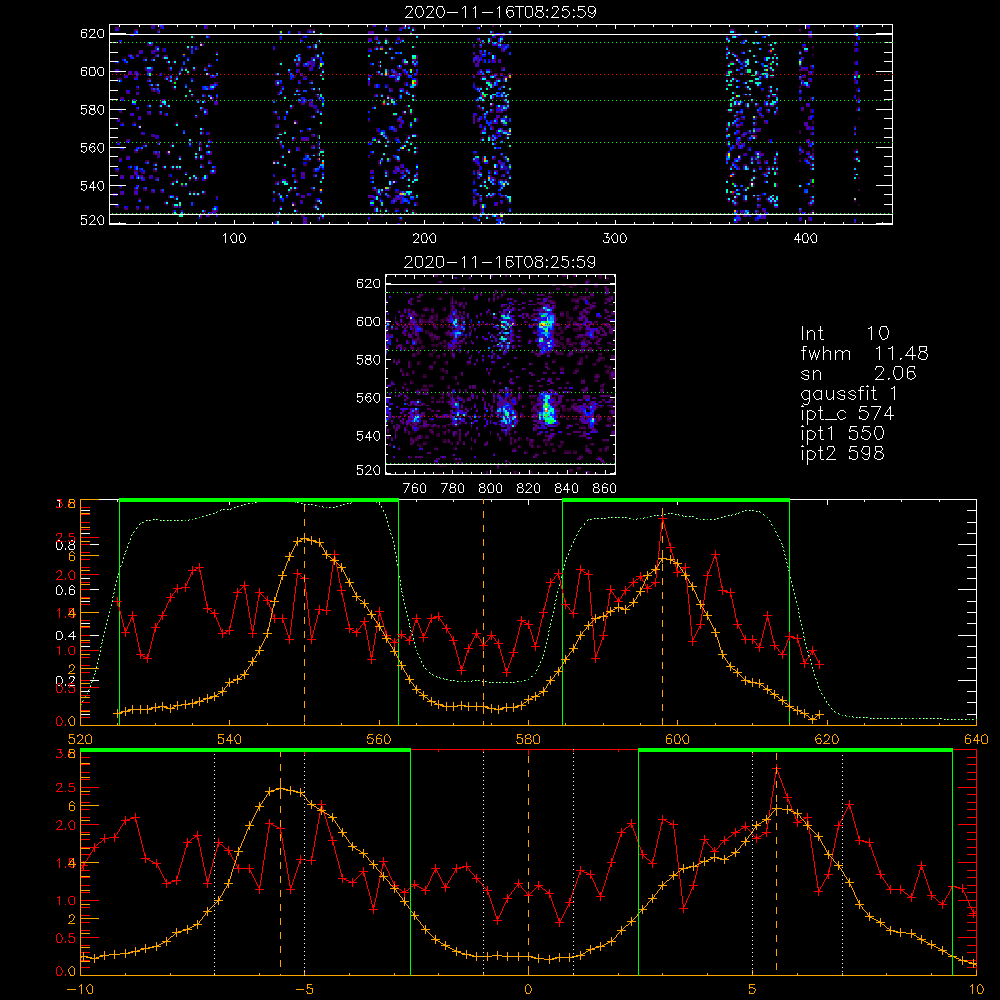1000x1000 pixels.
Task: Click the brightest upper blob in middle image
Action: 545,327
